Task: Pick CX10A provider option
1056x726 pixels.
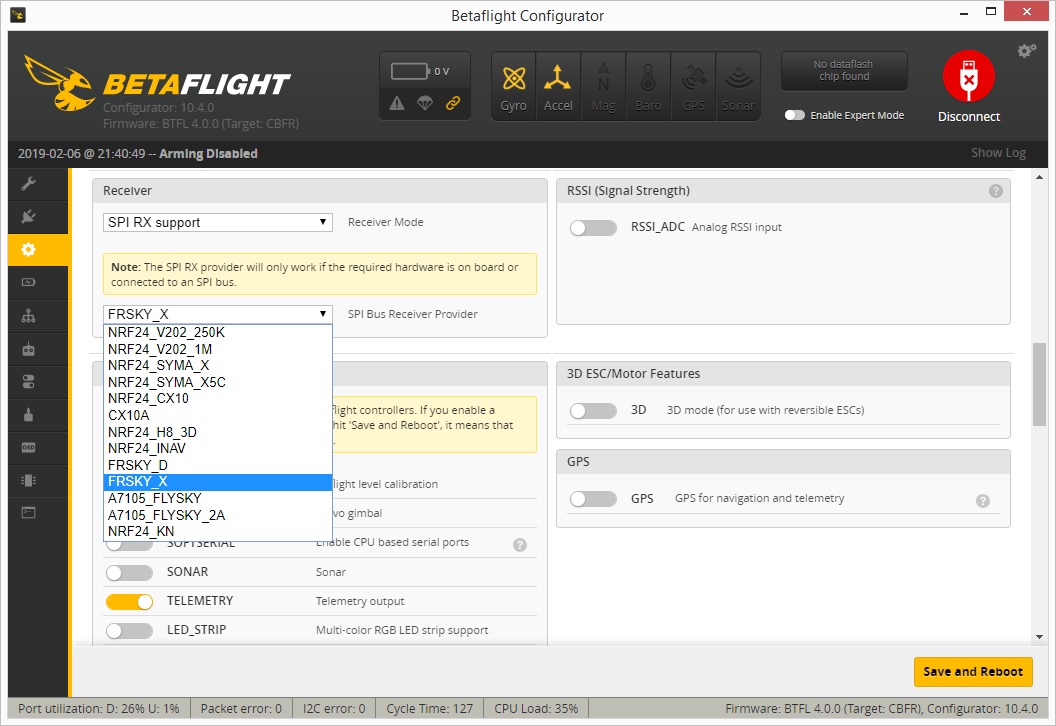Action: tap(218, 415)
